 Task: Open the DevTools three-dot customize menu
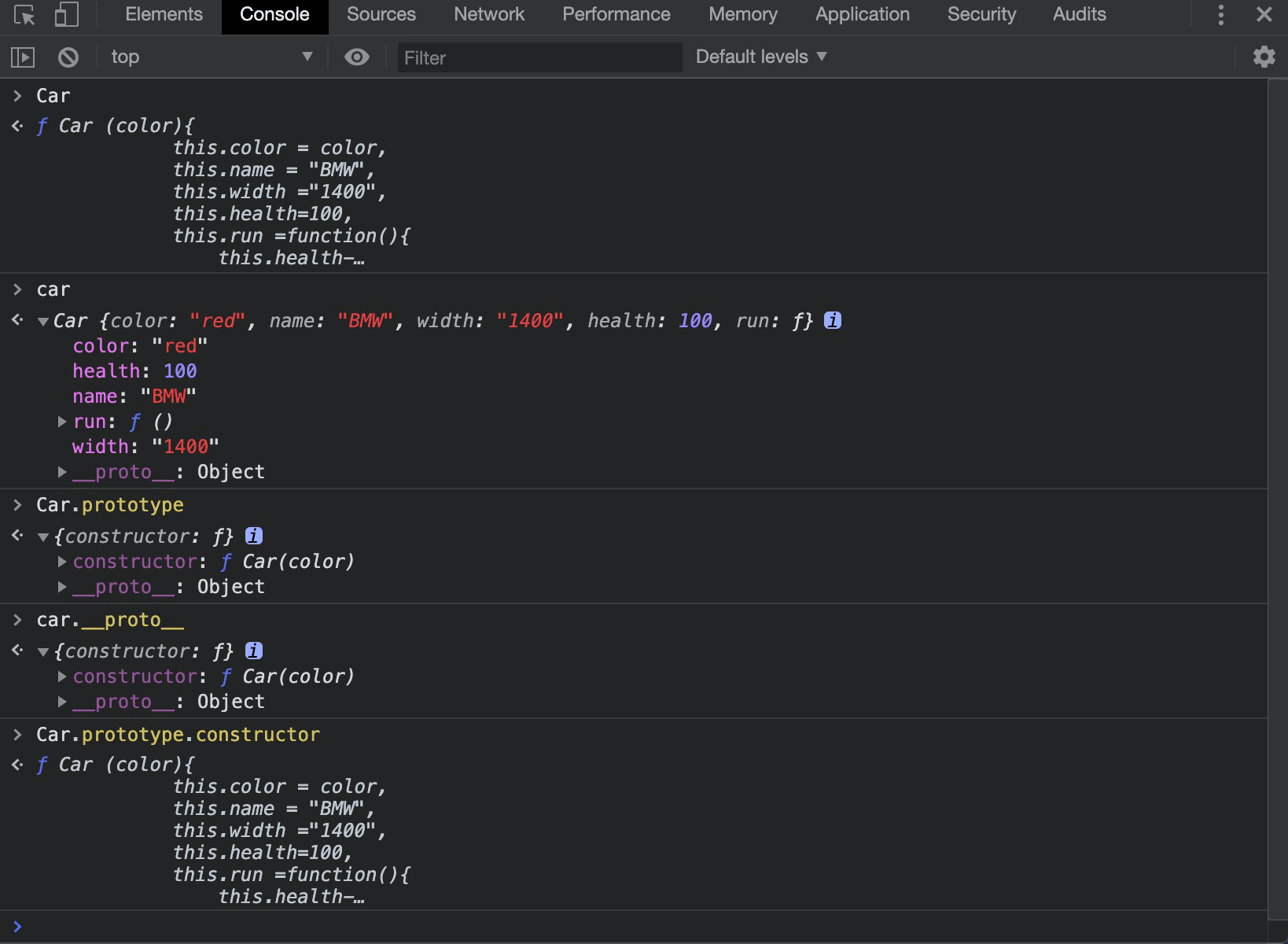coord(1220,15)
